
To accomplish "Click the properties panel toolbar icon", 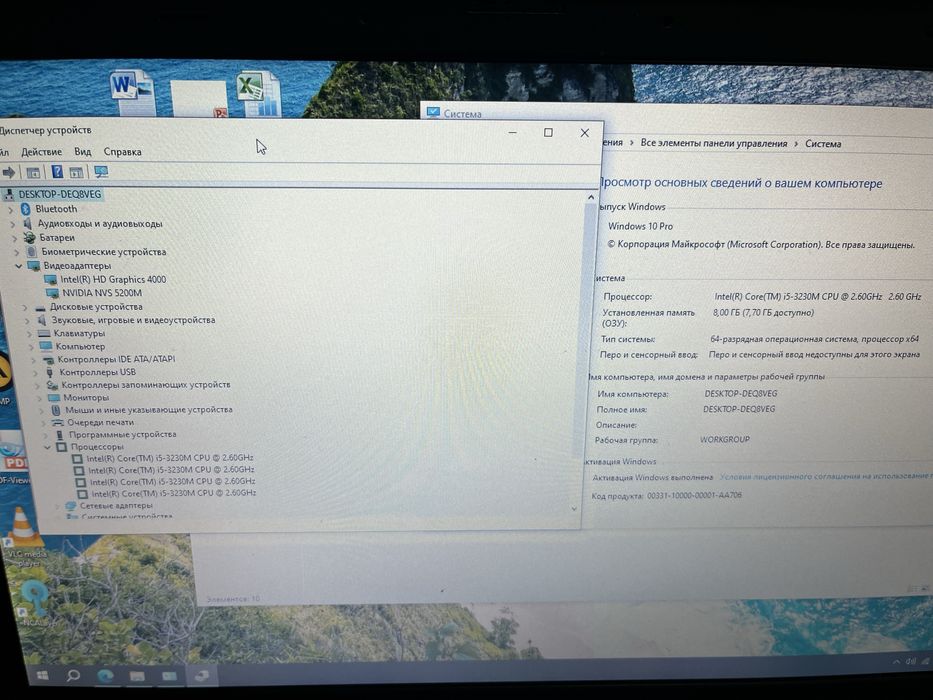I will [76, 173].
